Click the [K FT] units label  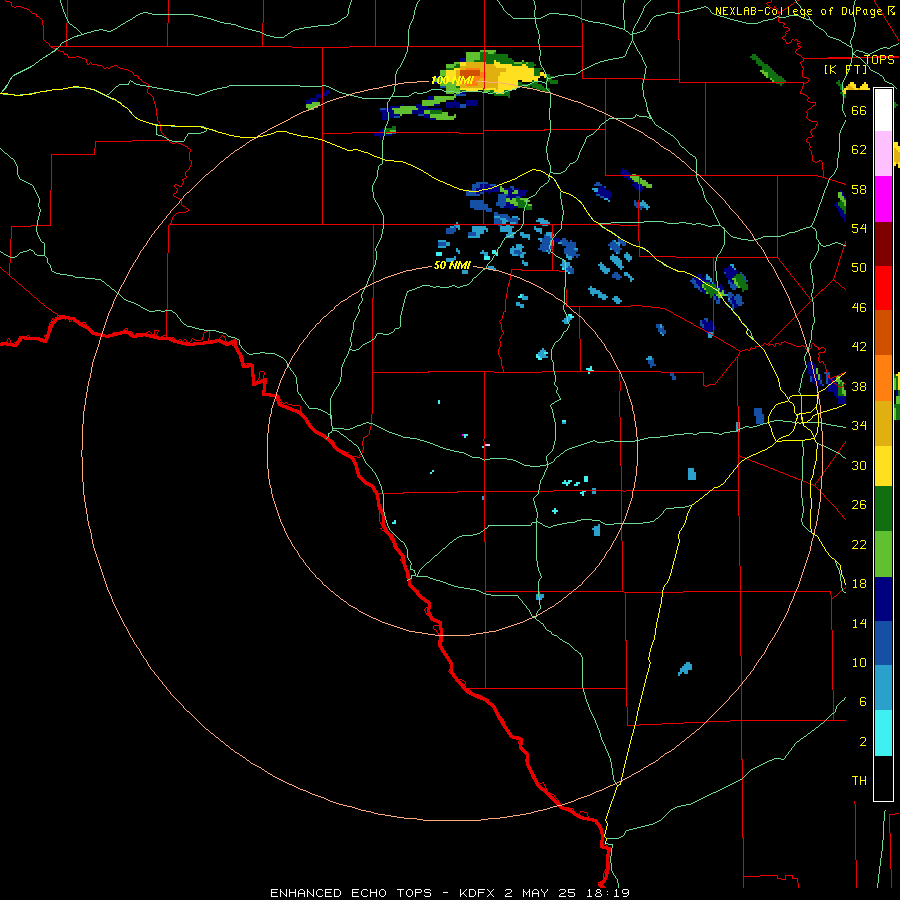[x=845, y=70]
